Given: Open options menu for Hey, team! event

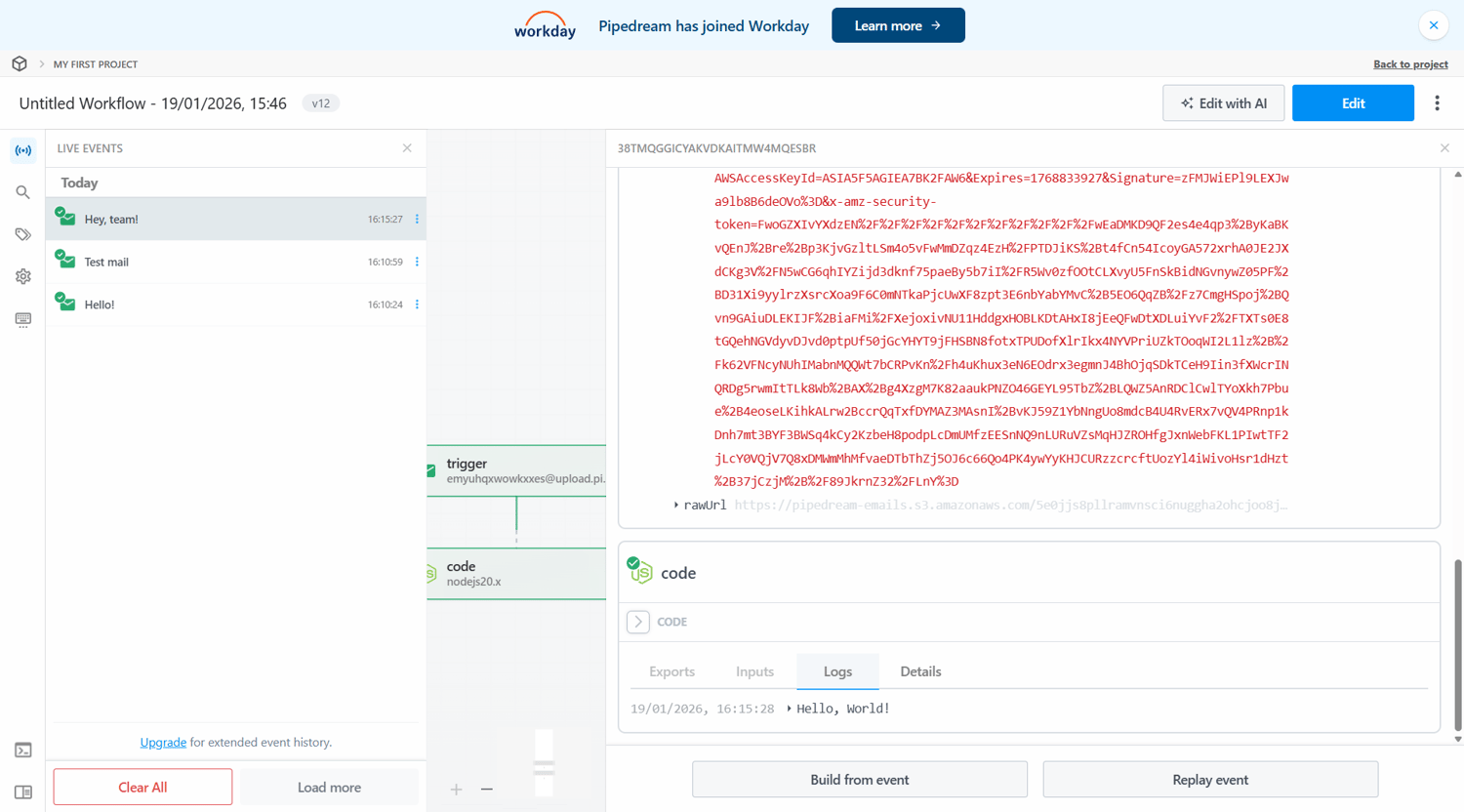Looking at the screenshot, I should pyautogui.click(x=417, y=219).
